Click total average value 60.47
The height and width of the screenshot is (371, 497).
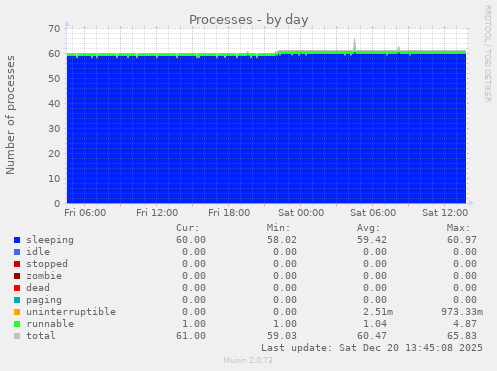(372, 336)
